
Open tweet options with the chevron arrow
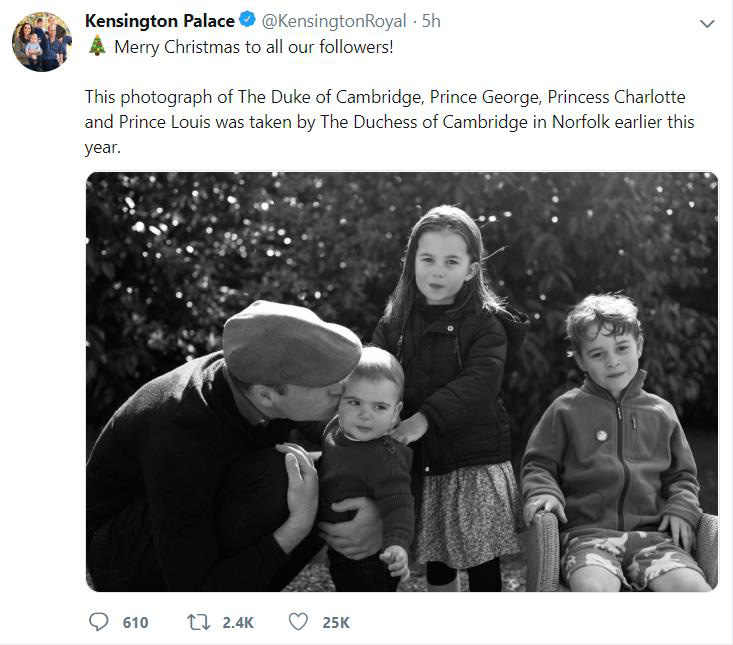pyautogui.click(x=707, y=23)
